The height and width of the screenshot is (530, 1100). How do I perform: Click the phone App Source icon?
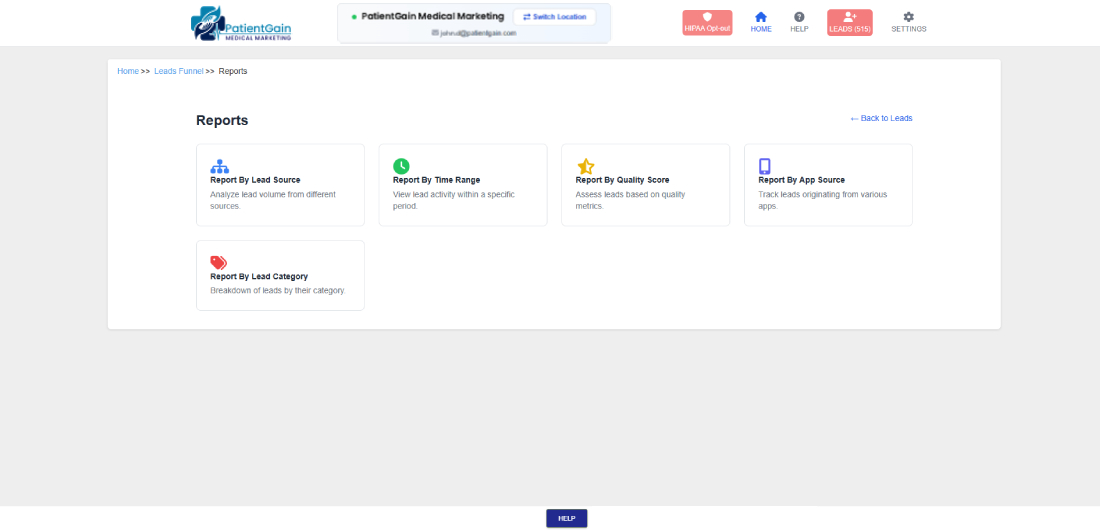765,166
